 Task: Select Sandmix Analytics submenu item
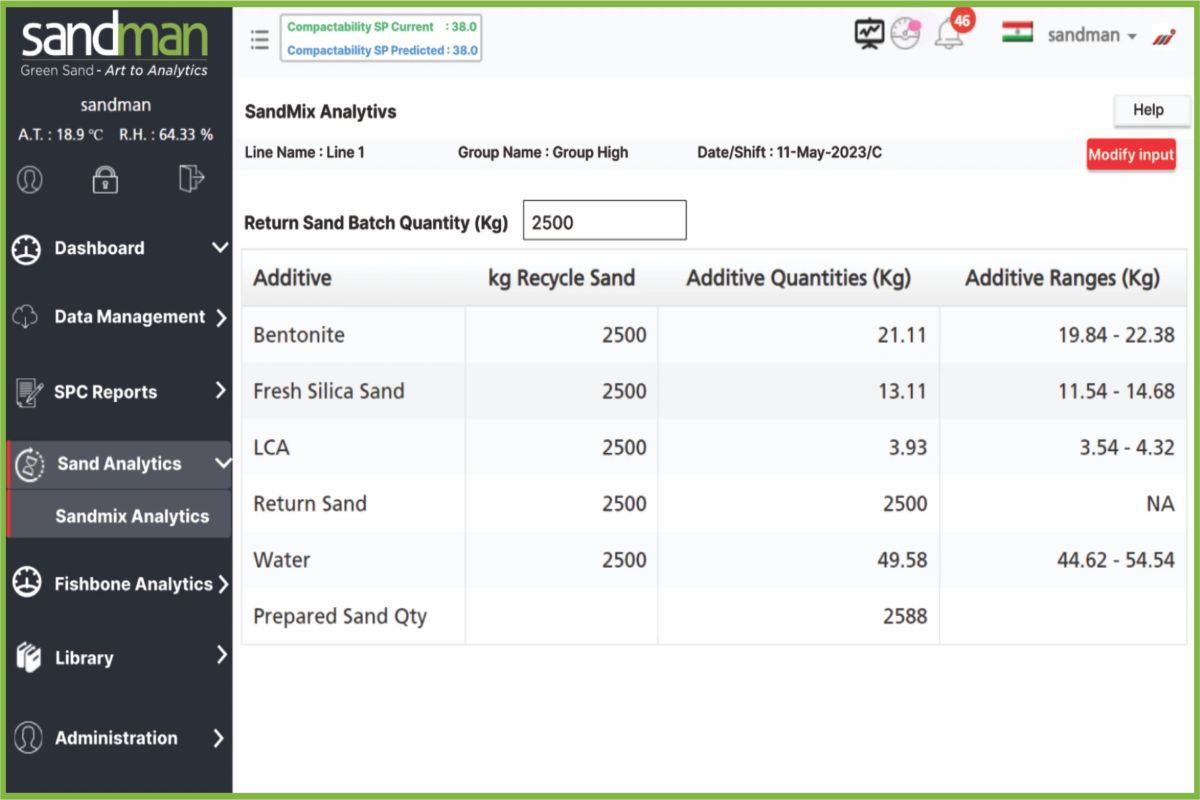coord(132,516)
